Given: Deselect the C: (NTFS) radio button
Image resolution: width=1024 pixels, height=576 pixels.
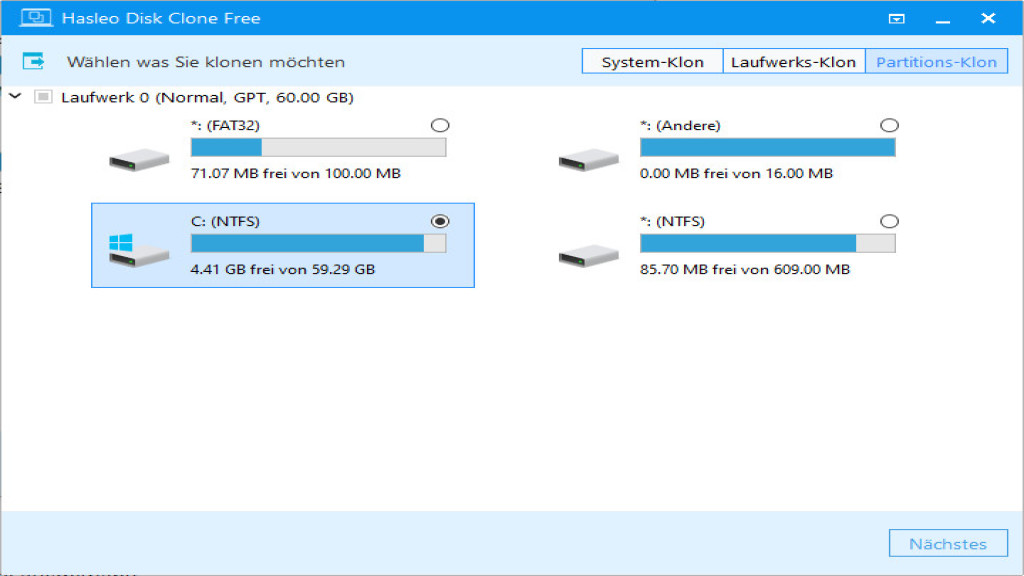Looking at the screenshot, I should pos(438,221).
